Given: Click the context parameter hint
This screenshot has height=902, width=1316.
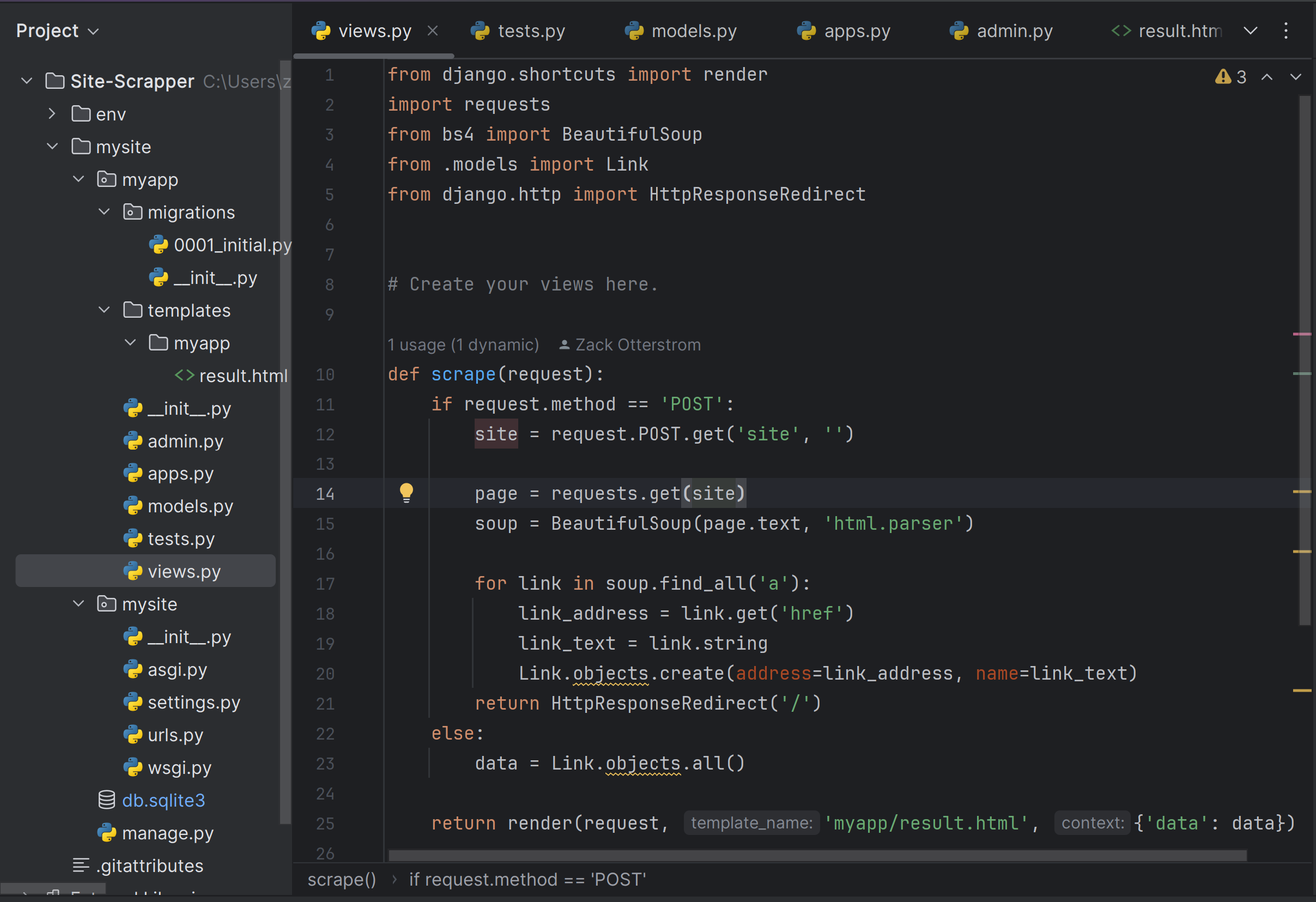Looking at the screenshot, I should click(x=1093, y=823).
